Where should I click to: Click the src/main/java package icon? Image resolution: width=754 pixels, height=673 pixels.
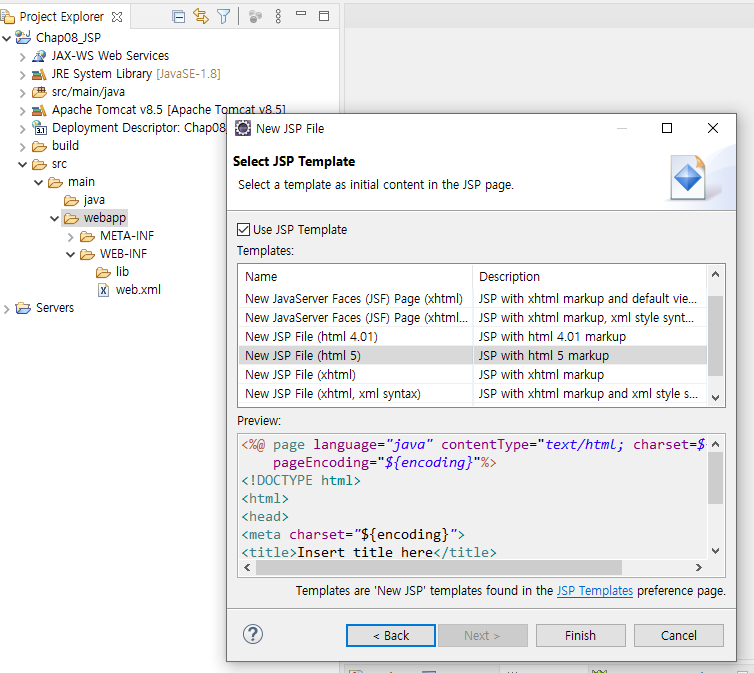click(39, 92)
